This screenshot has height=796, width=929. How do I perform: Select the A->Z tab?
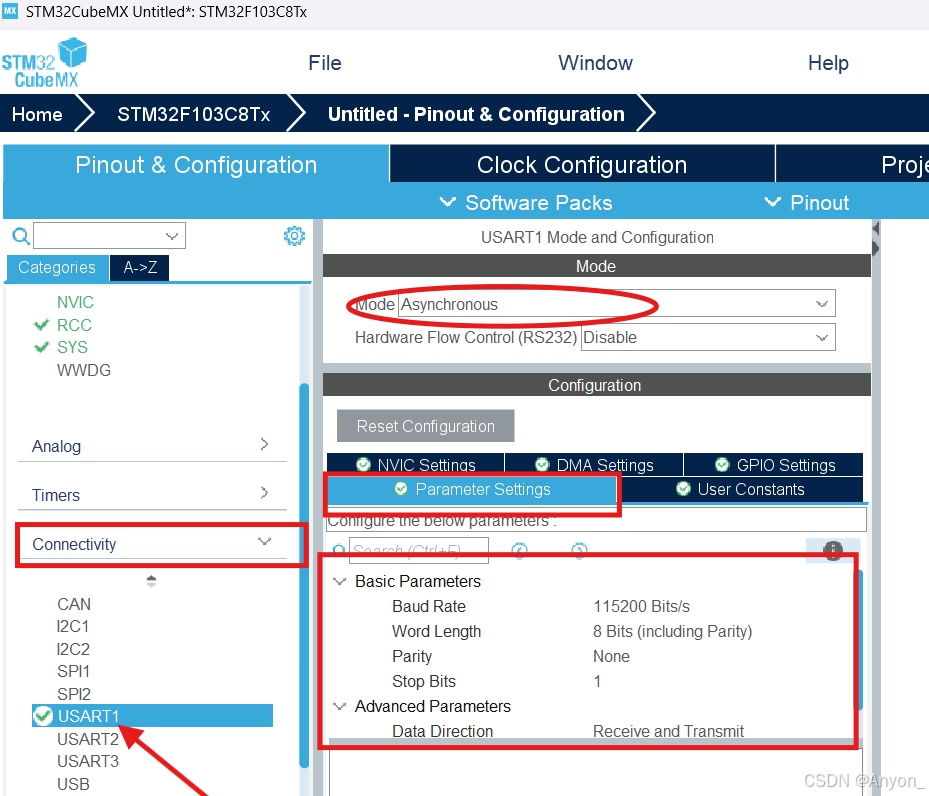click(x=140, y=268)
